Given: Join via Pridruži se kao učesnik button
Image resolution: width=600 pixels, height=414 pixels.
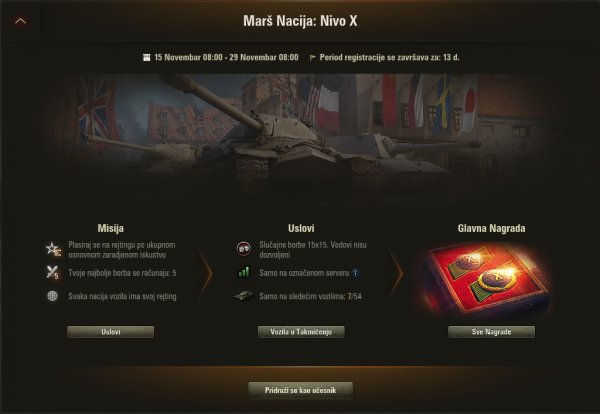Looking at the screenshot, I should click(300, 390).
